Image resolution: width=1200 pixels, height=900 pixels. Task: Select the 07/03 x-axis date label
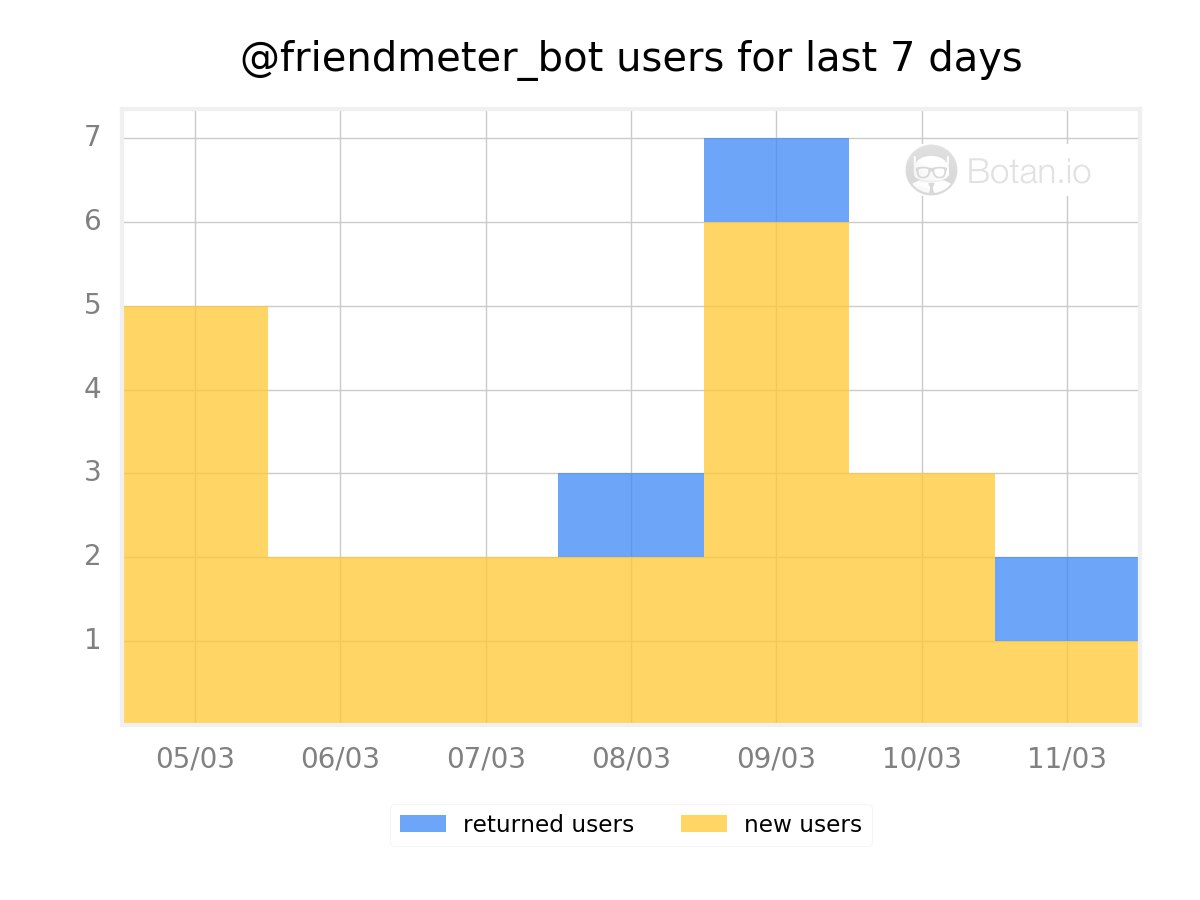[x=486, y=758]
